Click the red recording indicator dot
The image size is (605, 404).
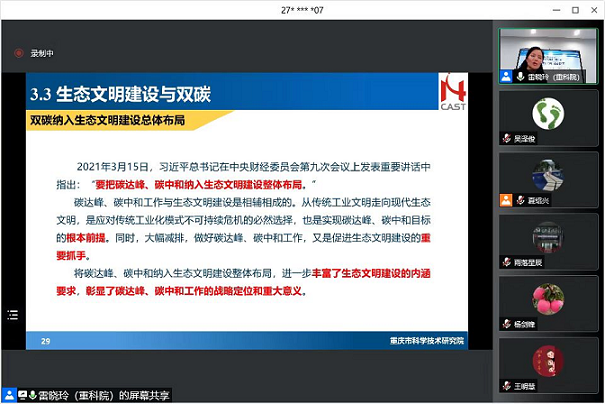tap(17, 54)
